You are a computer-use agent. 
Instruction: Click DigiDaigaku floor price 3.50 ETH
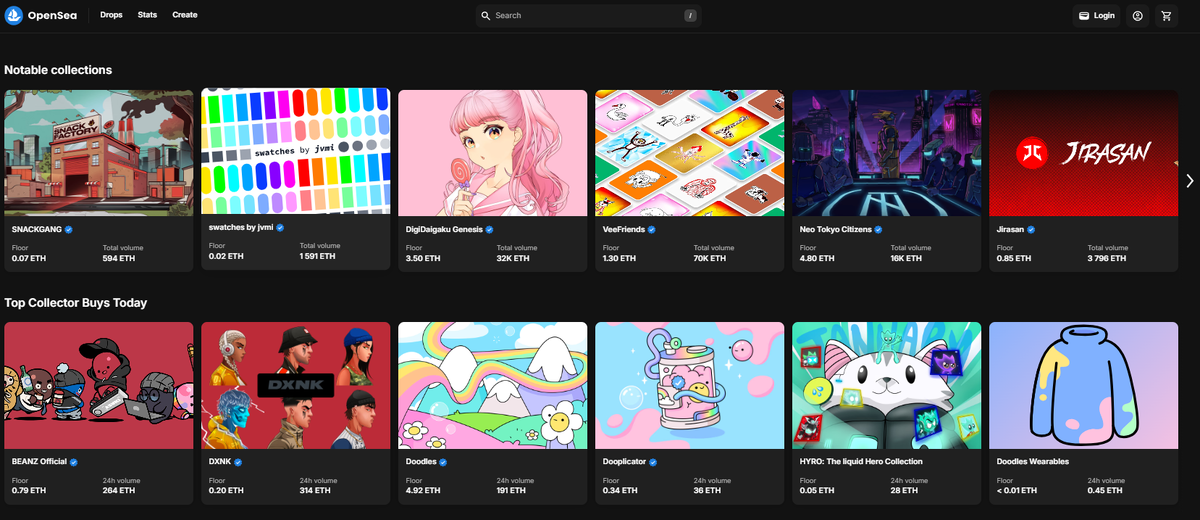point(423,258)
